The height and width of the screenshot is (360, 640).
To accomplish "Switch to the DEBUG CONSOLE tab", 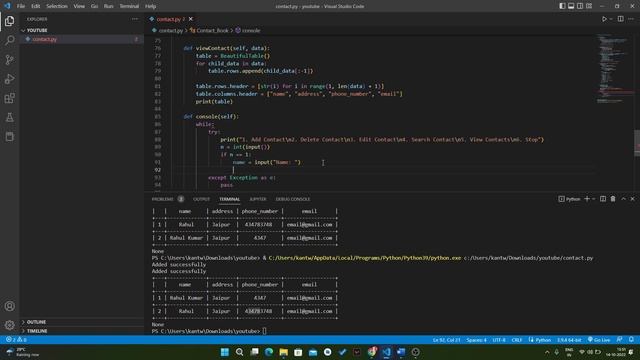I will (293, 199).
